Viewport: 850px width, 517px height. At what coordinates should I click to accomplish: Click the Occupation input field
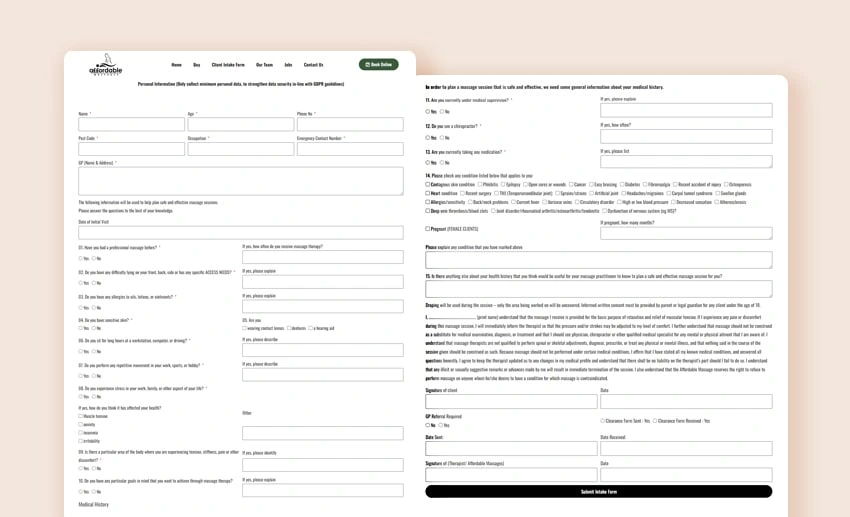pyautogui.click(x=241, y=149)
